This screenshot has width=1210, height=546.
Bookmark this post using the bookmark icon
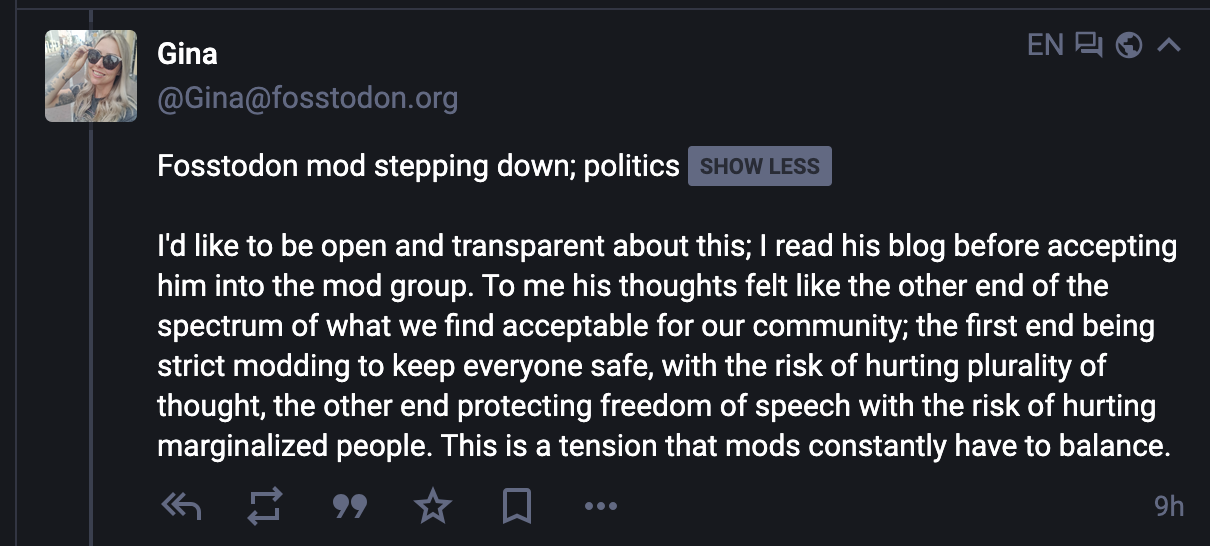(516, 507)
